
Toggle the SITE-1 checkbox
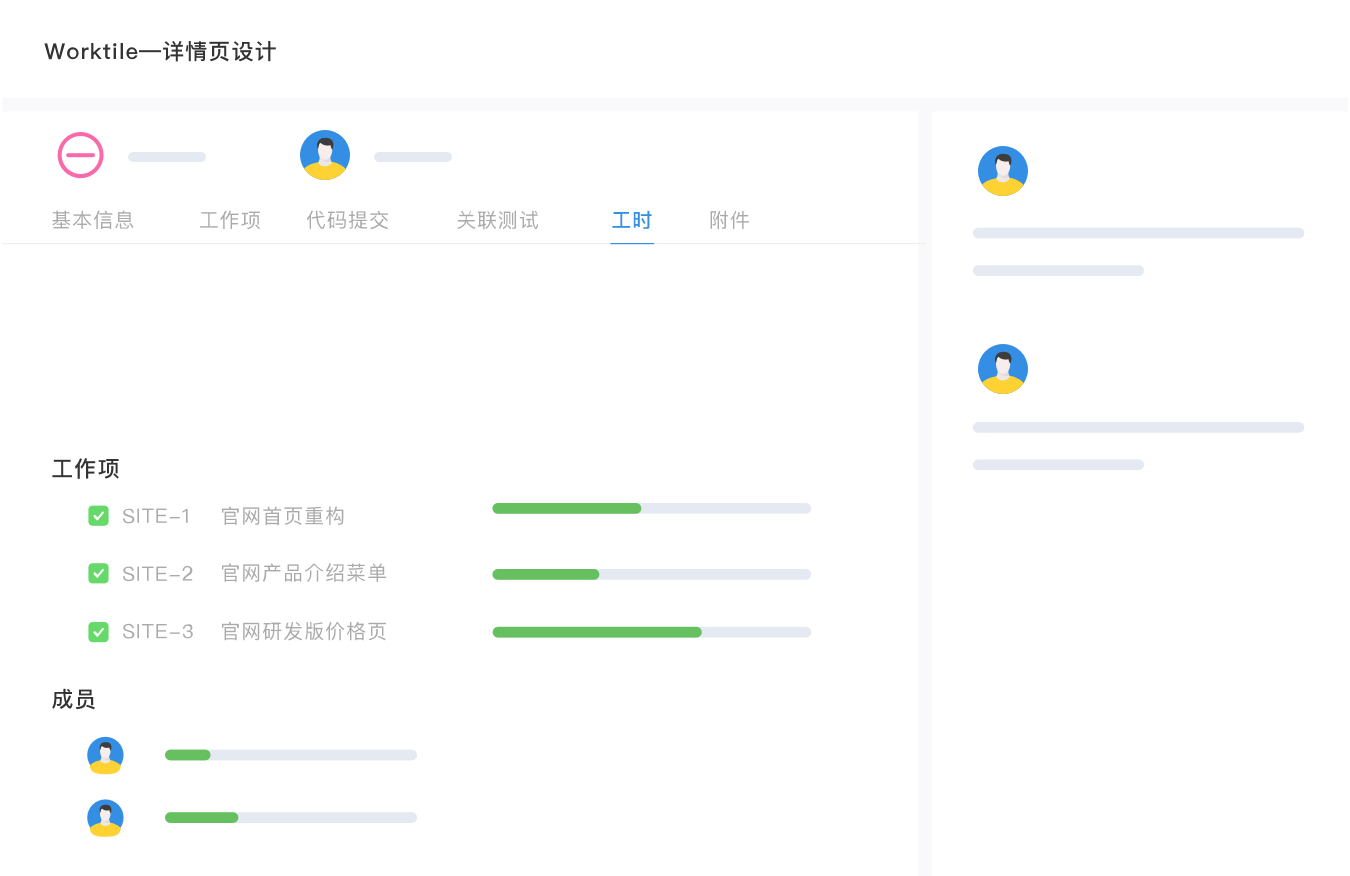98,516
